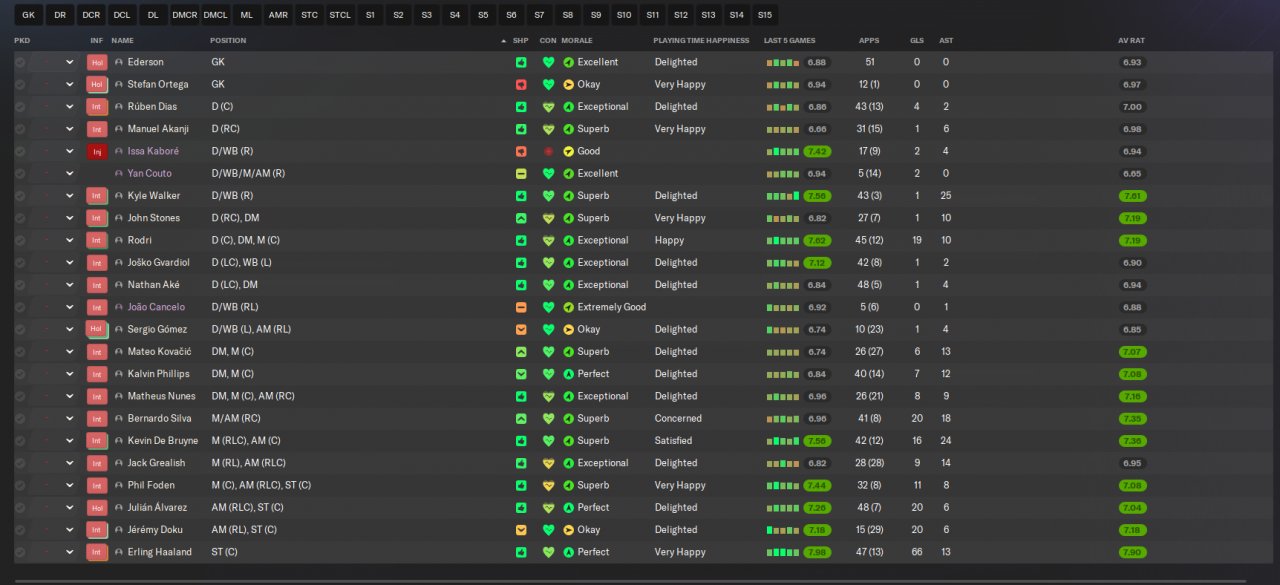
Task: Click Kyle Walker's Int status badge
Action: [x=97, y=196]
